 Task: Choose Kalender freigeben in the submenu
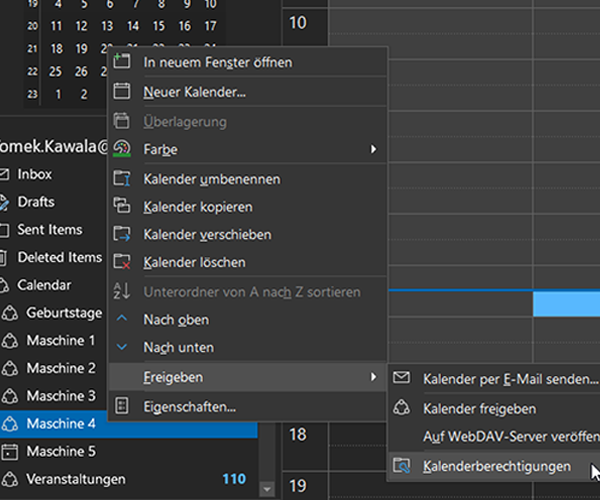tap(479, 409)
